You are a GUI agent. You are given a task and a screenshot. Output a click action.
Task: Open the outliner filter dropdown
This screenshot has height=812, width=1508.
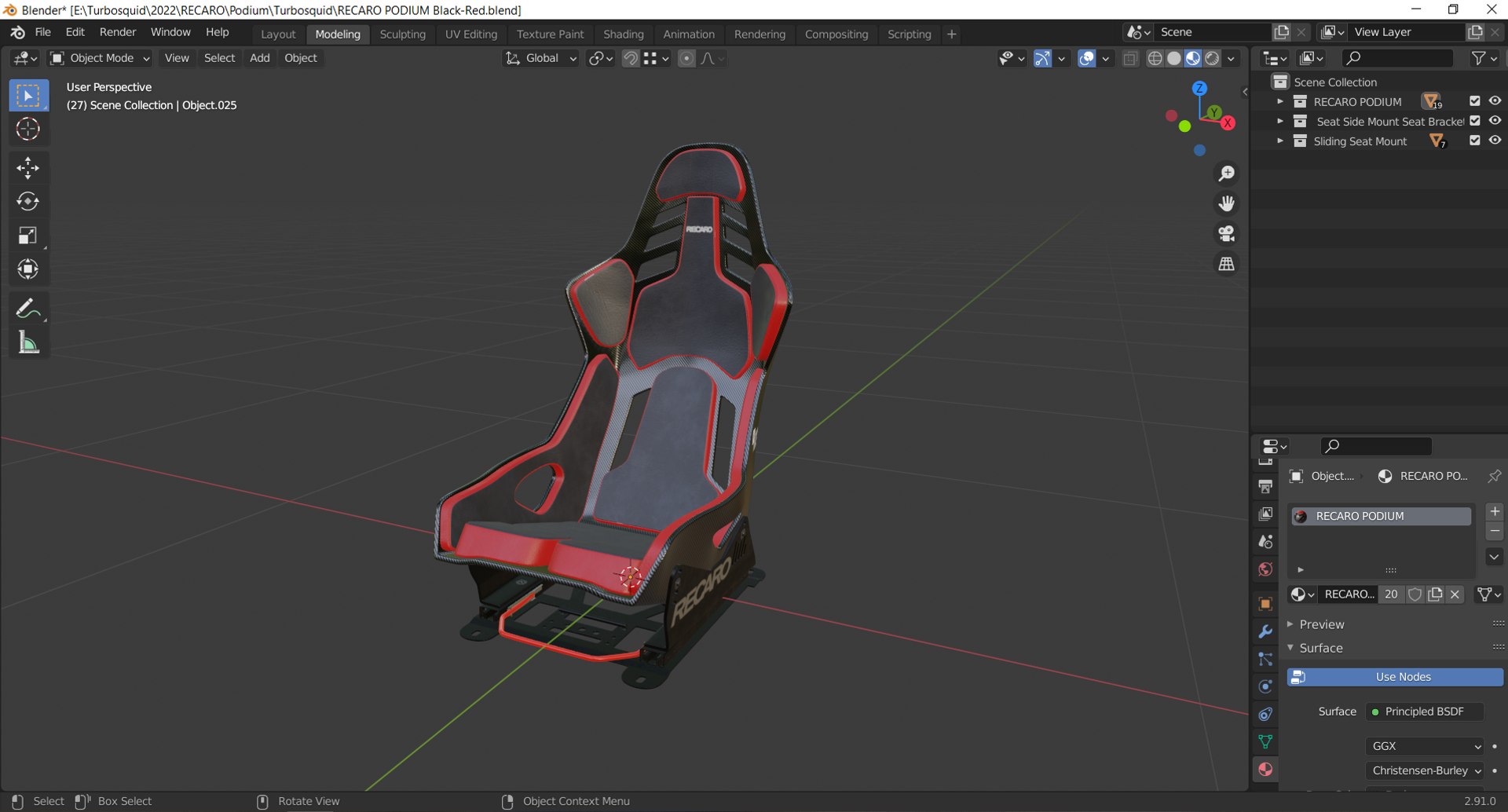[1484, 58]
